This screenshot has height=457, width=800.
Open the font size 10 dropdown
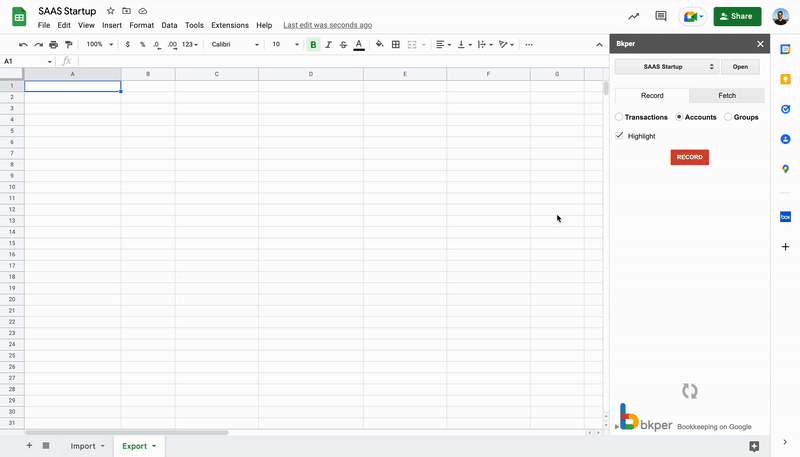pyautogui.click(x=285, y=45)
